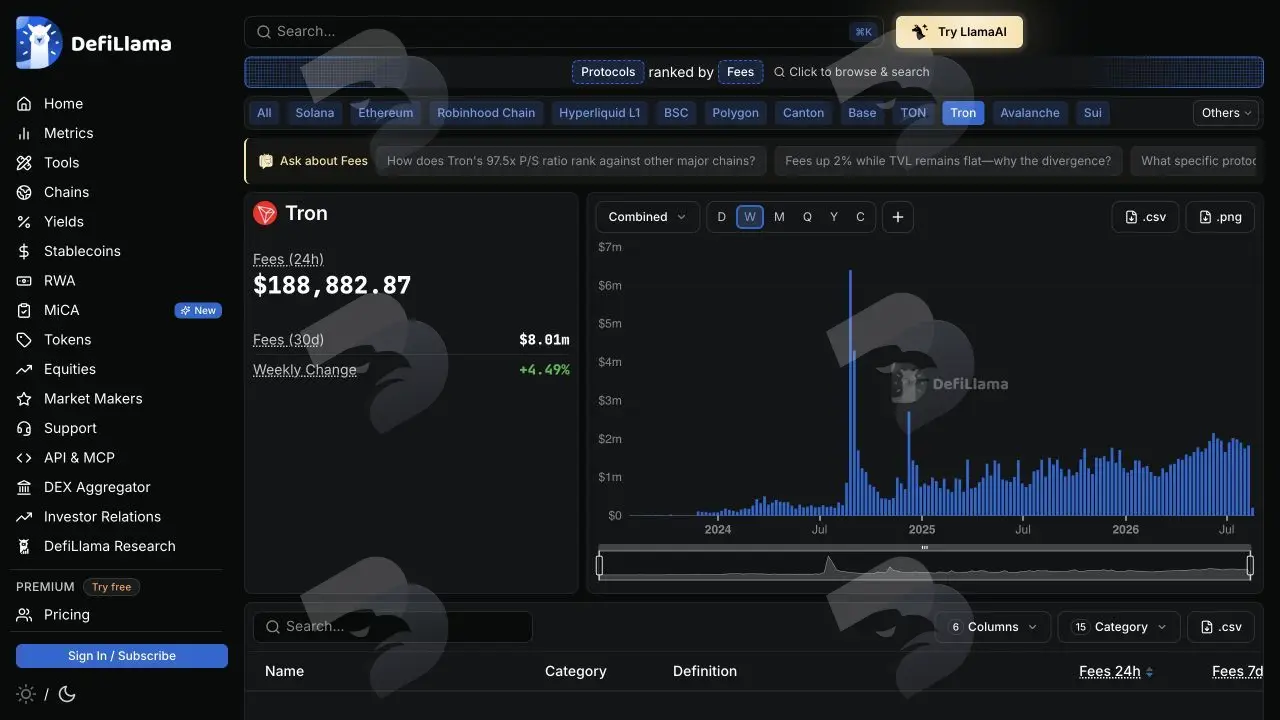Screen dimensions: 1280x720
Task: Select the Avalanche chain tab
Action: 1030,113
